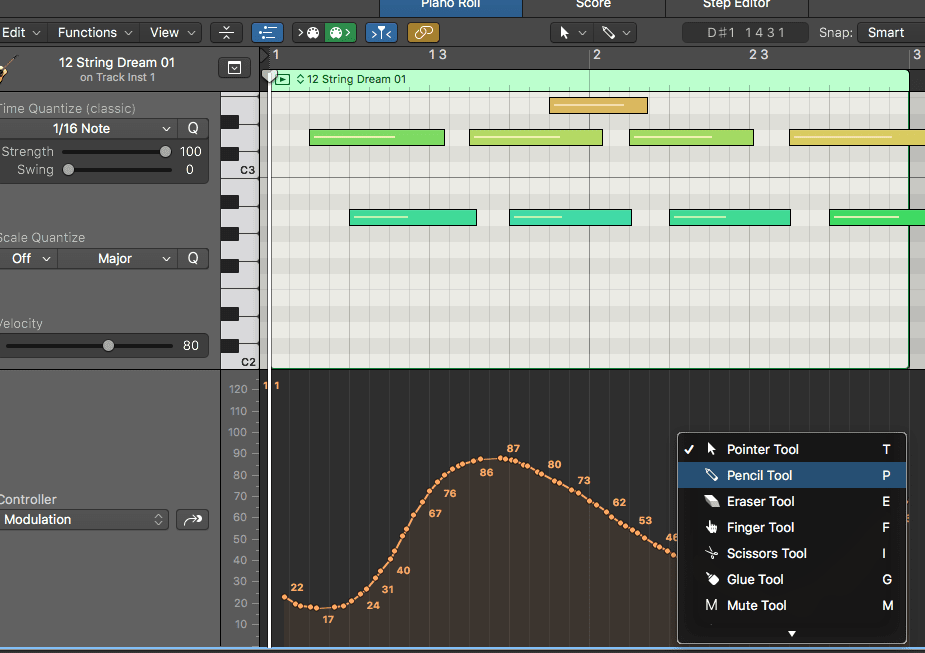Pick Scissors Tool in the tool menu
The height and width of the screenshot is (653, 925).
pos(792,553)
